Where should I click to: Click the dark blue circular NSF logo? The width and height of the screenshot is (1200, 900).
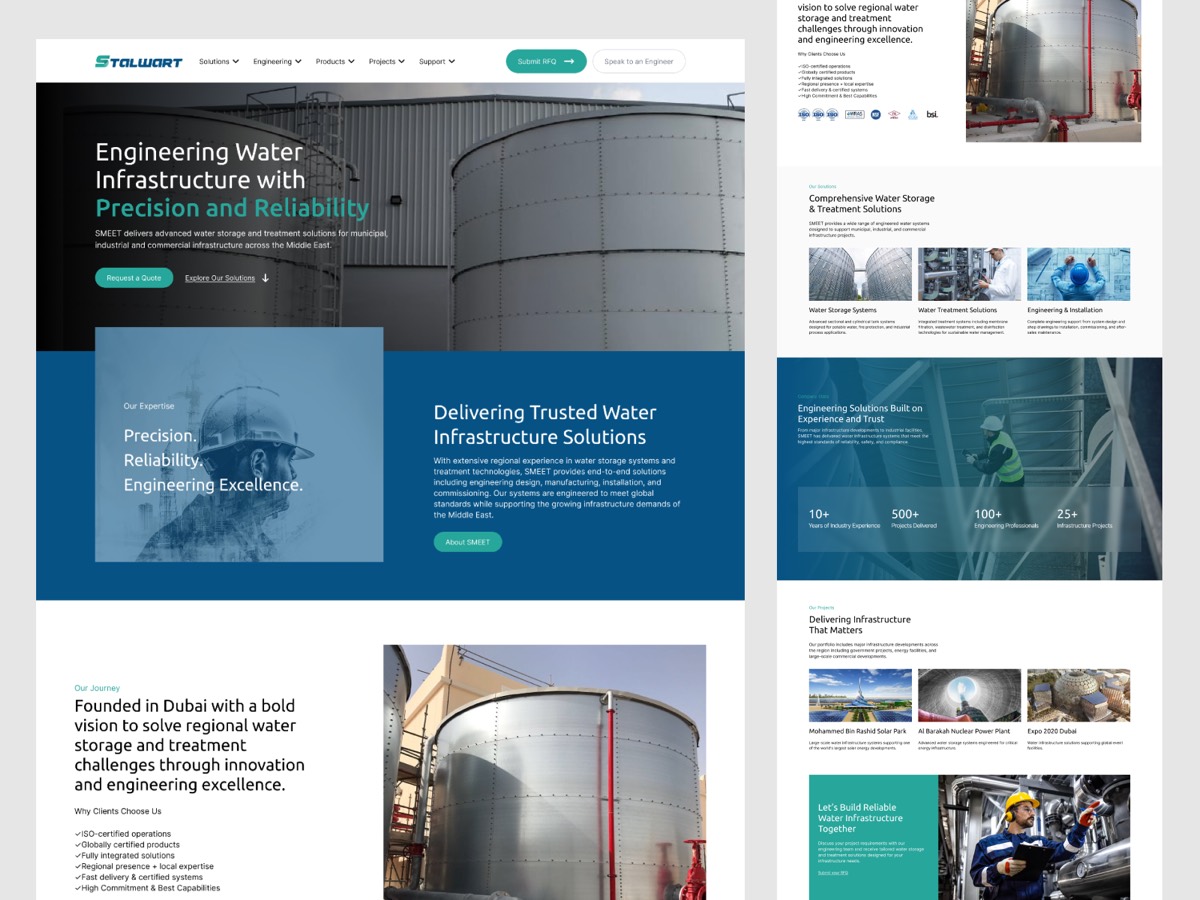[876, 114]
